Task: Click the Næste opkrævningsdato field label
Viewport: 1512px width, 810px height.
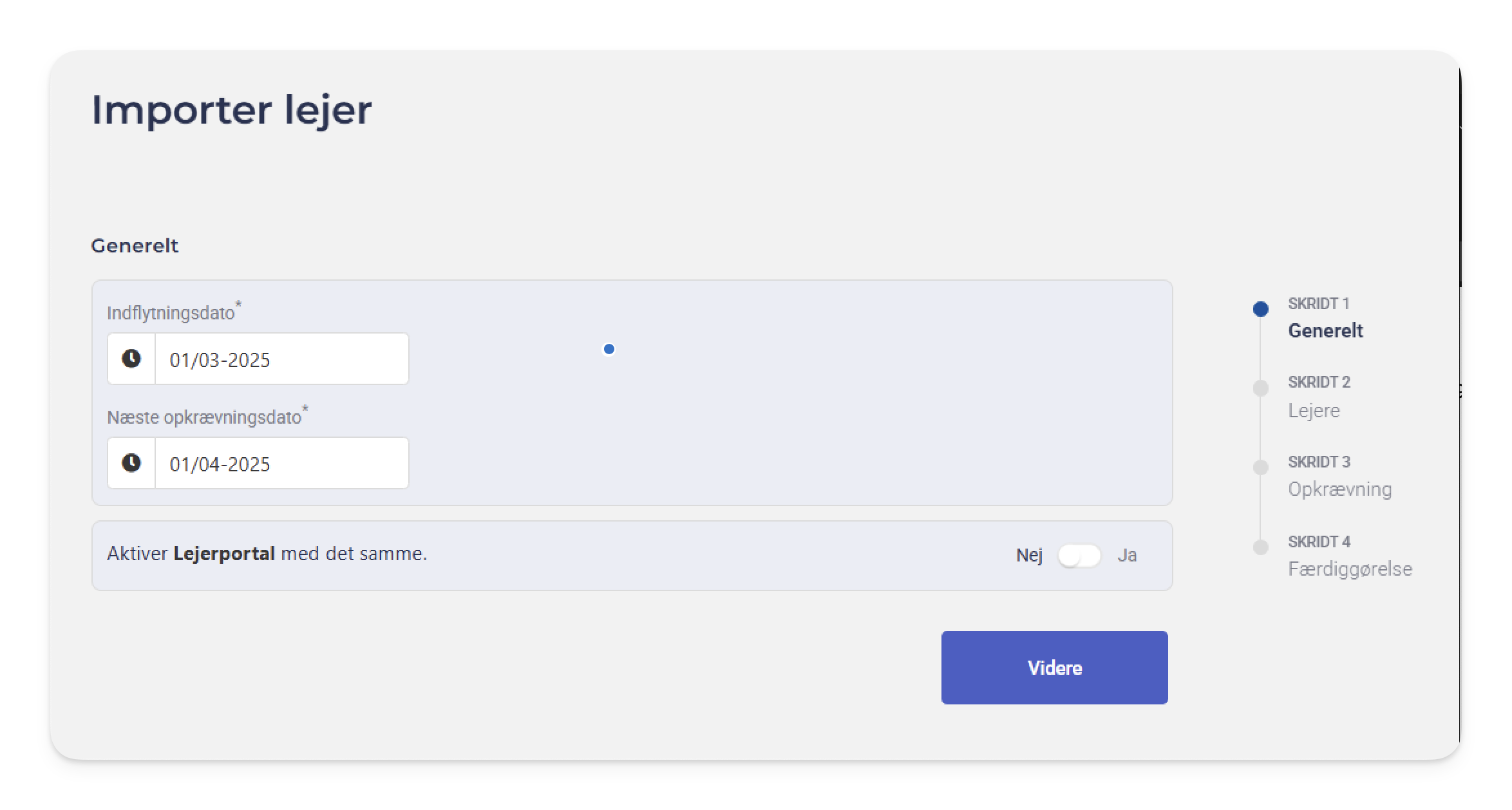Action: coord(204,417)
